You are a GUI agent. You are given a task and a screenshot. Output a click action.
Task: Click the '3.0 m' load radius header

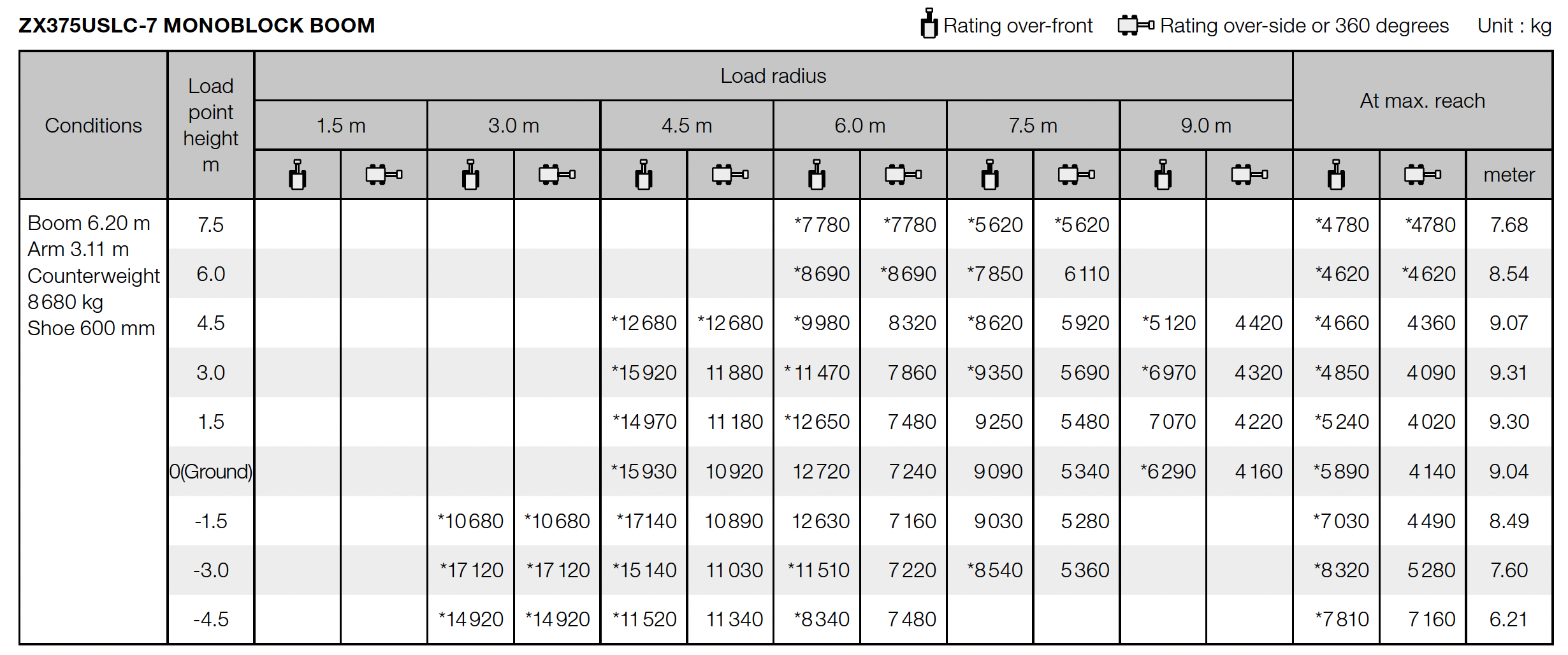[x=514, y=126]
